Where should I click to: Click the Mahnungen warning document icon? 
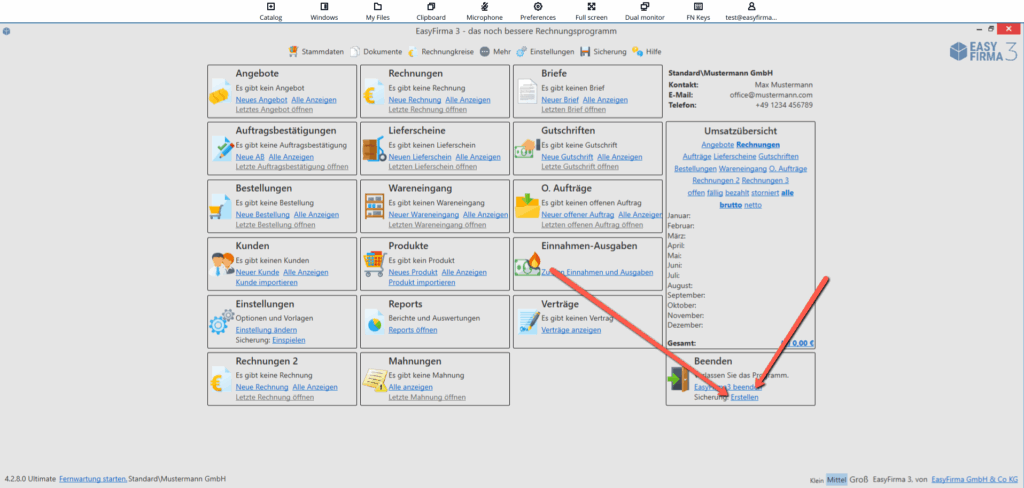pos(375,381)
